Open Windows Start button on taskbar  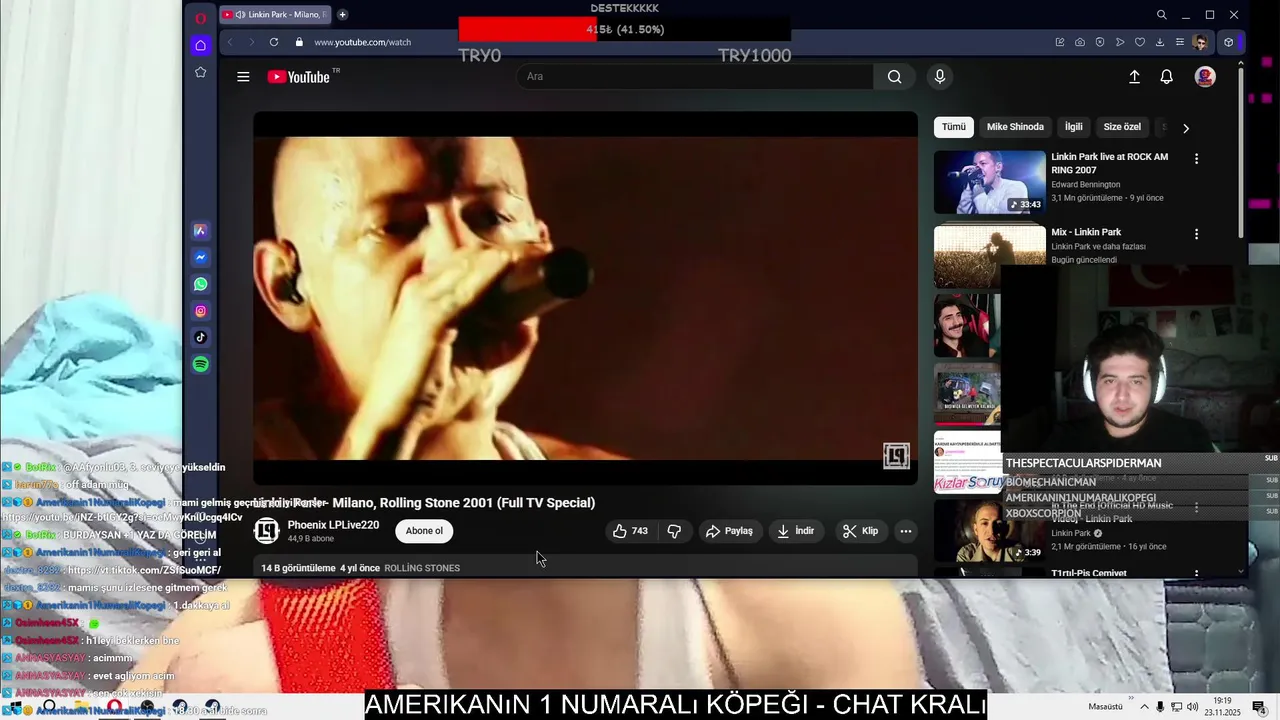click(x=14, y=708)
